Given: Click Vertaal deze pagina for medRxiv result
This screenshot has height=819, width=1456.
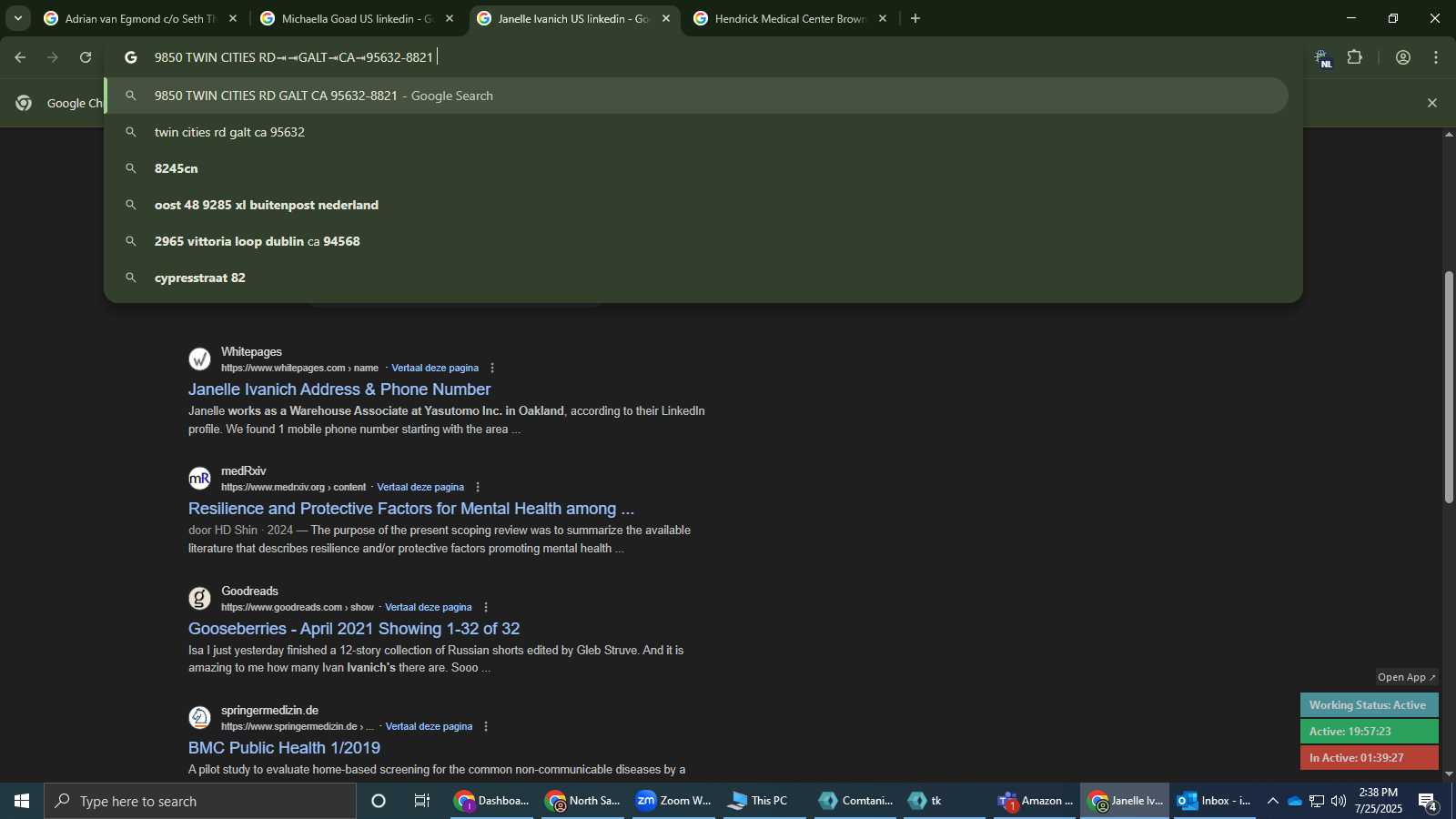Looking at the screenshot, I should 420,487.
